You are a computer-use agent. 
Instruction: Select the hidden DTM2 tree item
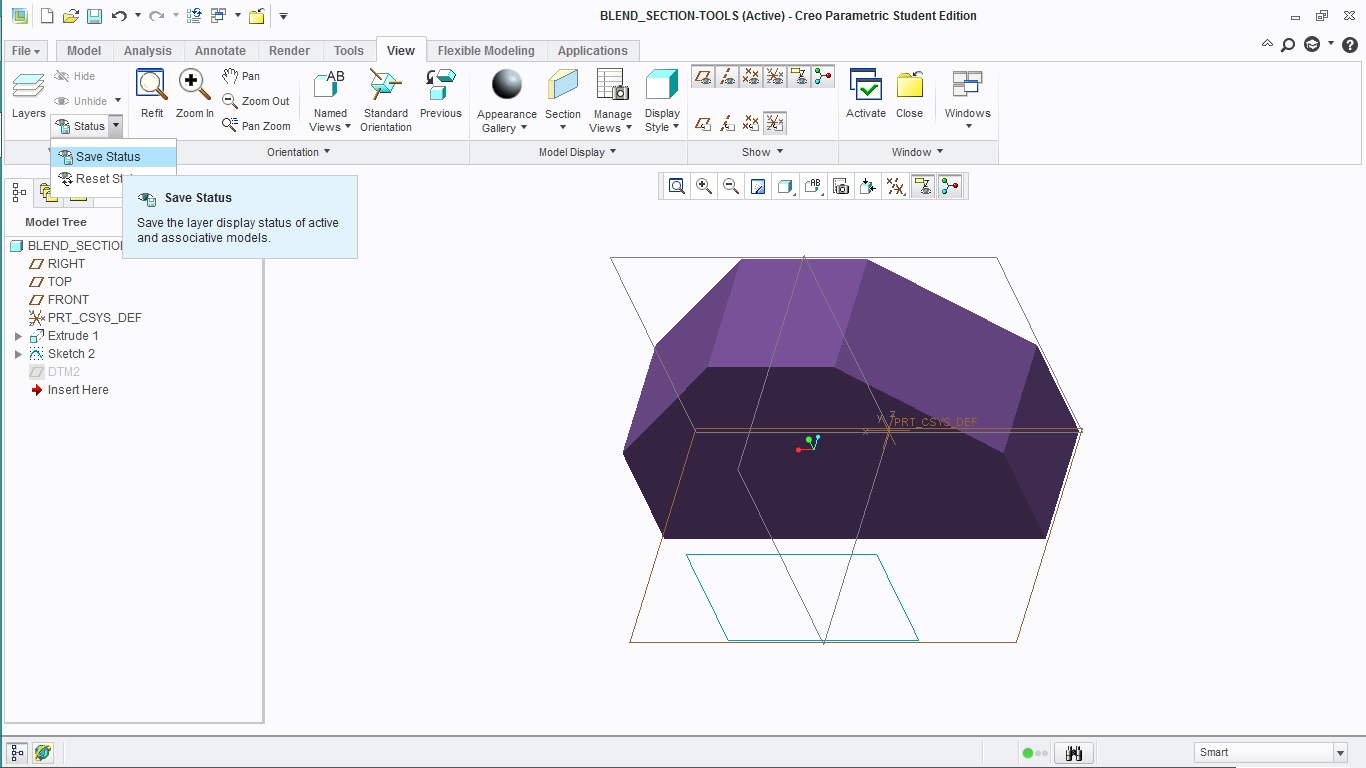pos(64,372)
